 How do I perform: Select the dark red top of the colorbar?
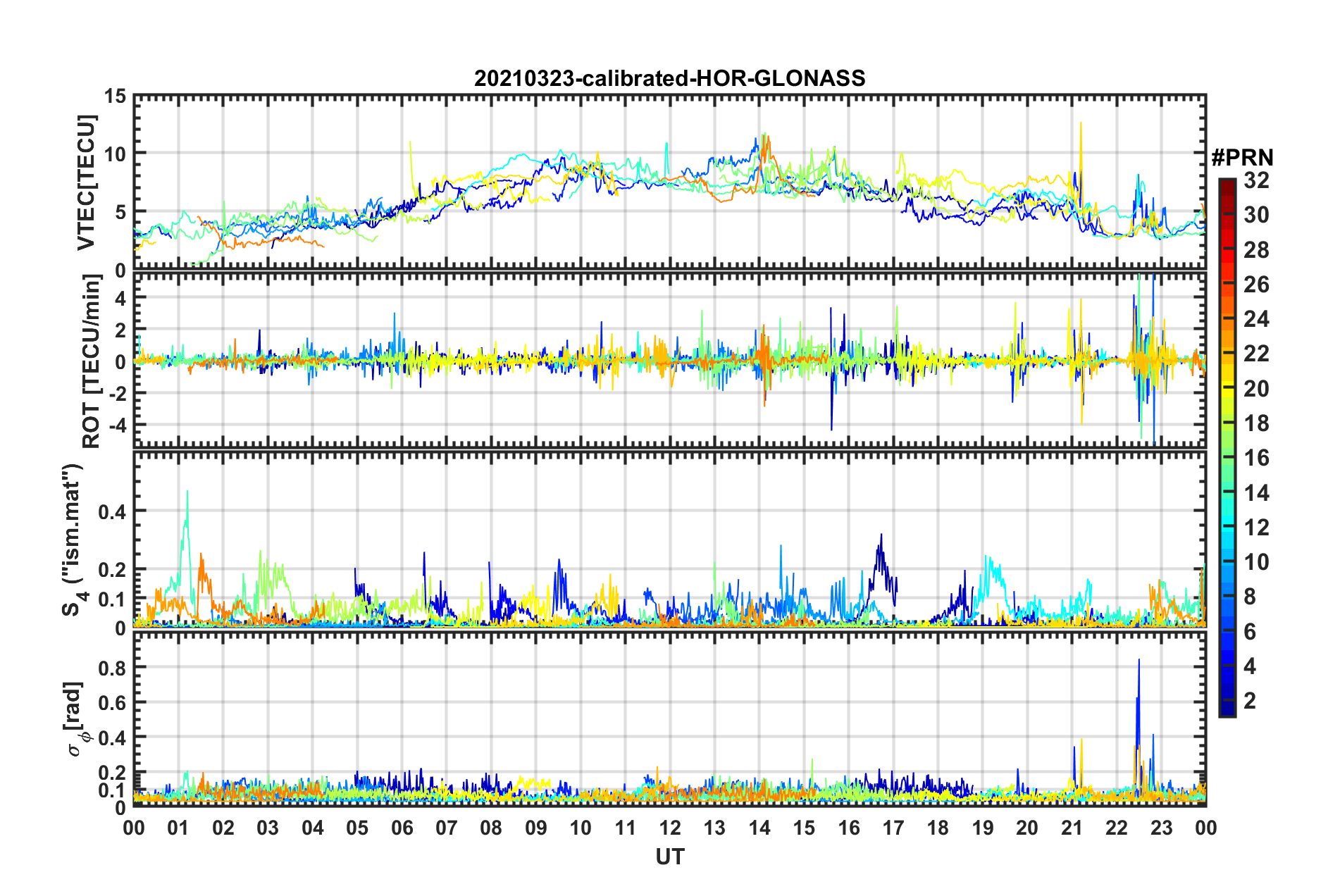1227,185
